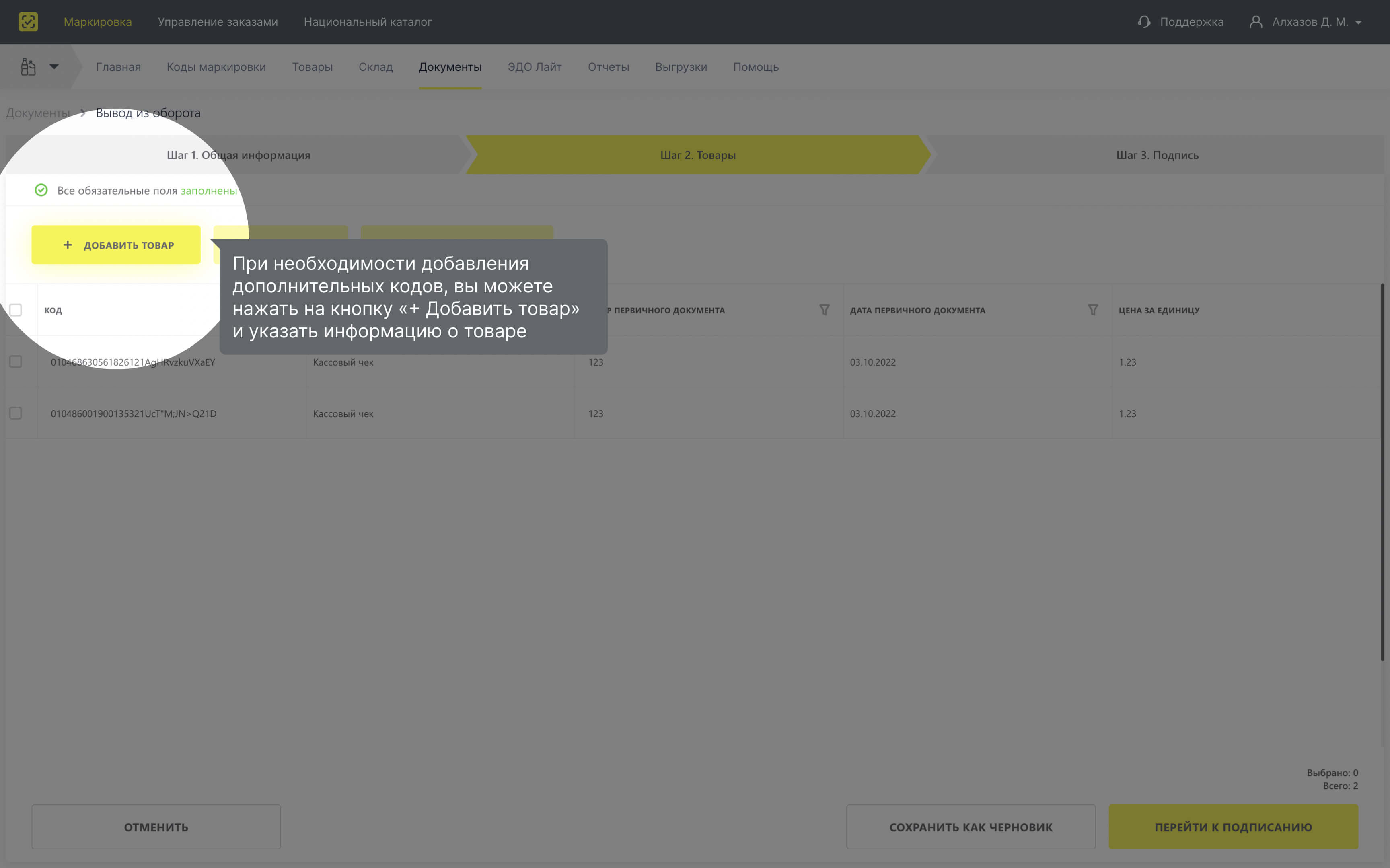
Task: Click date 03.10.2022 in second row
Action: pos(872,414)
